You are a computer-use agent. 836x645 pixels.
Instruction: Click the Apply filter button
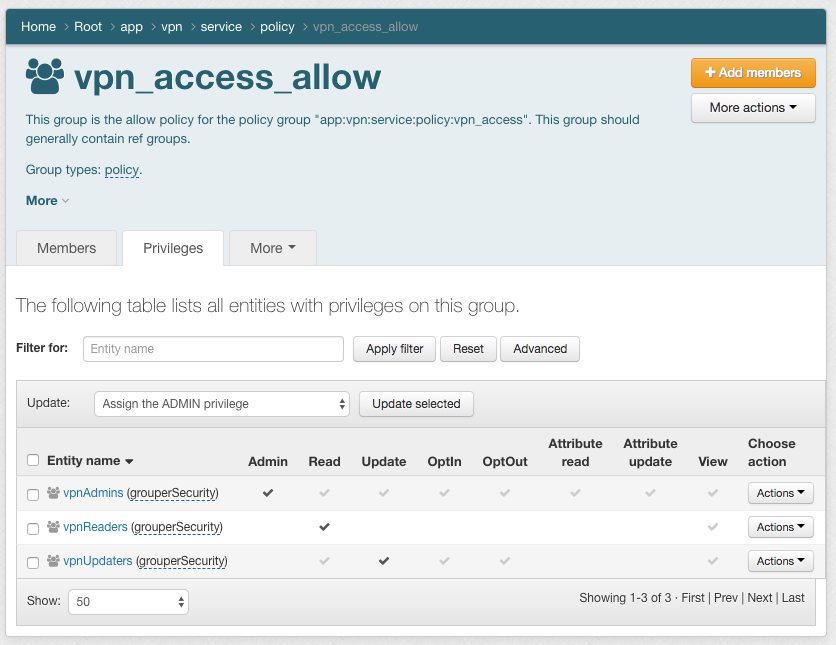(x=394, y=349)
